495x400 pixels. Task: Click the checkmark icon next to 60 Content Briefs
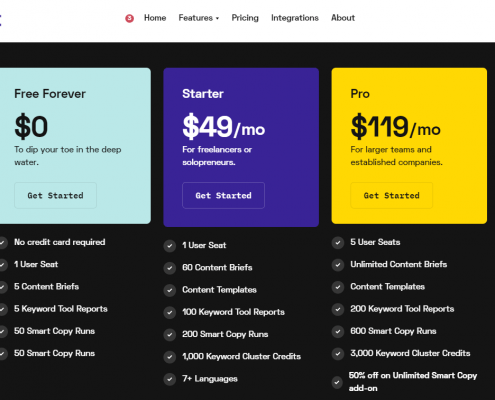click(x=170, y=268)
